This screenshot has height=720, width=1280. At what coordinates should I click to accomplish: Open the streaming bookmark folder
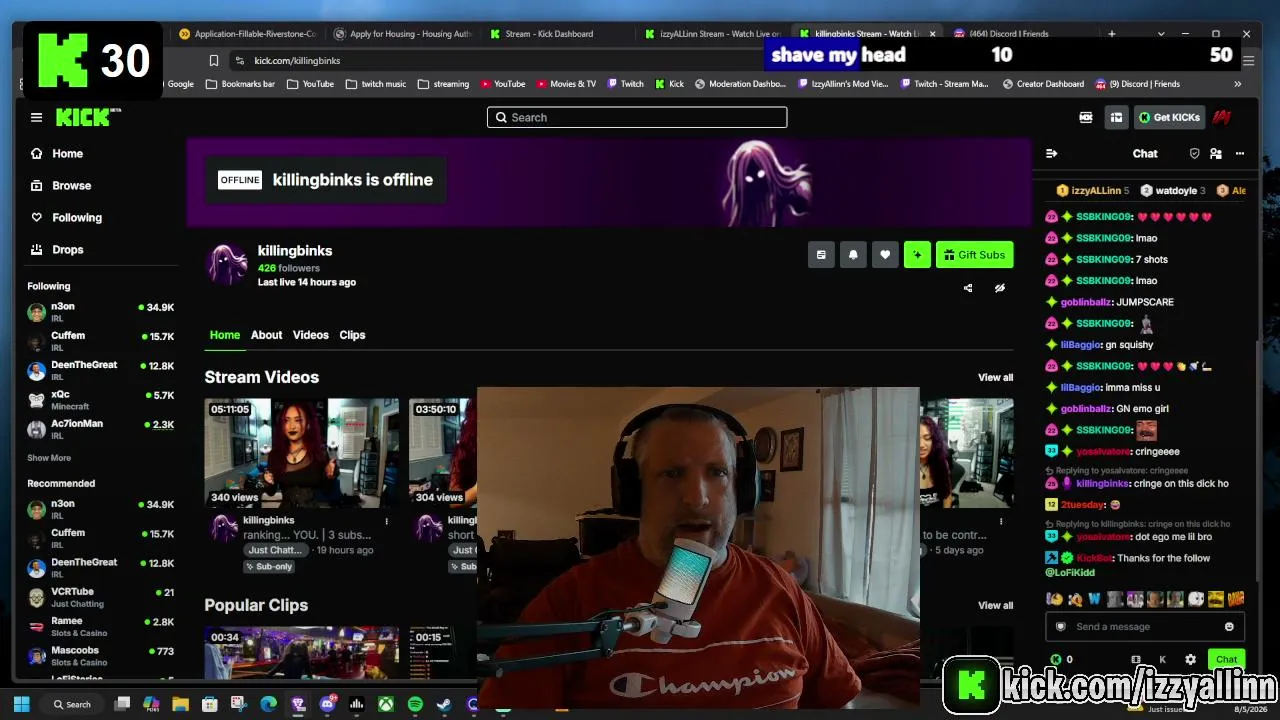pos(443,84)
